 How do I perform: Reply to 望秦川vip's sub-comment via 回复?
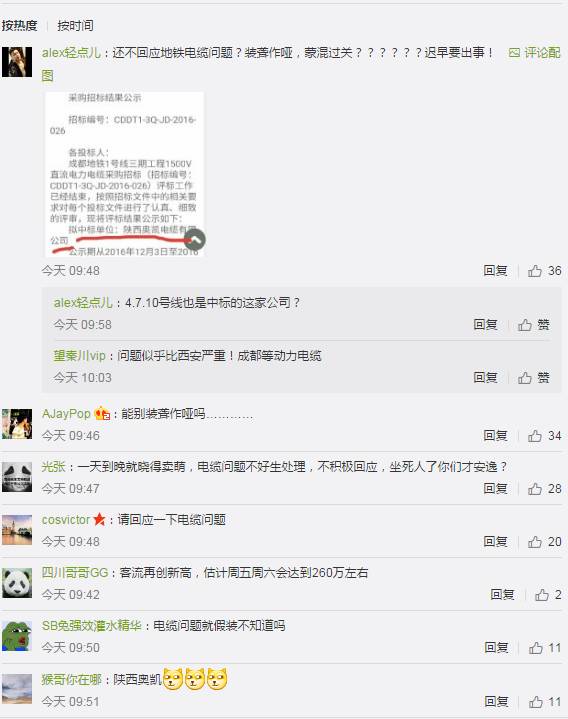[x=485, y=378]
